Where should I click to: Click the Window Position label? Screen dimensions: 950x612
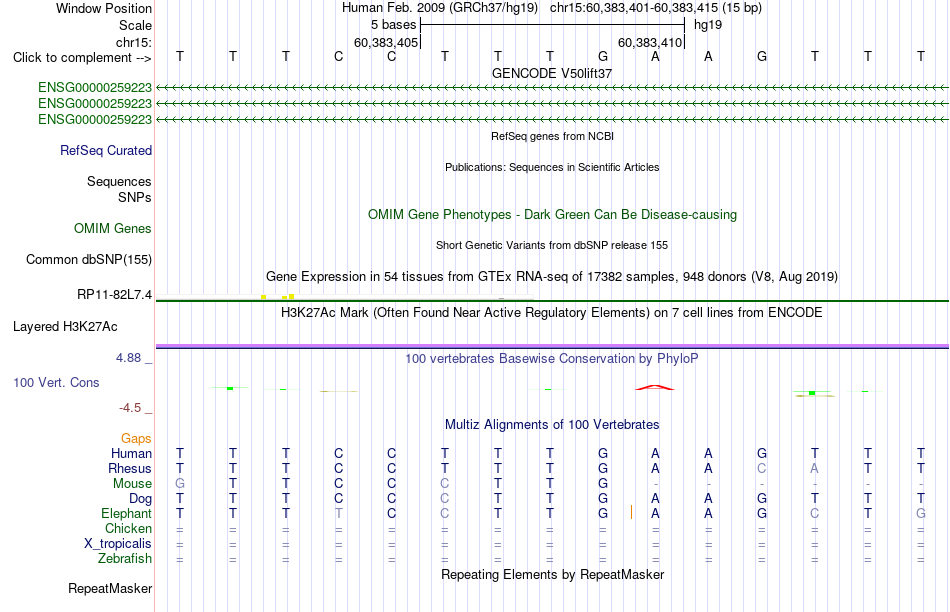104,8
